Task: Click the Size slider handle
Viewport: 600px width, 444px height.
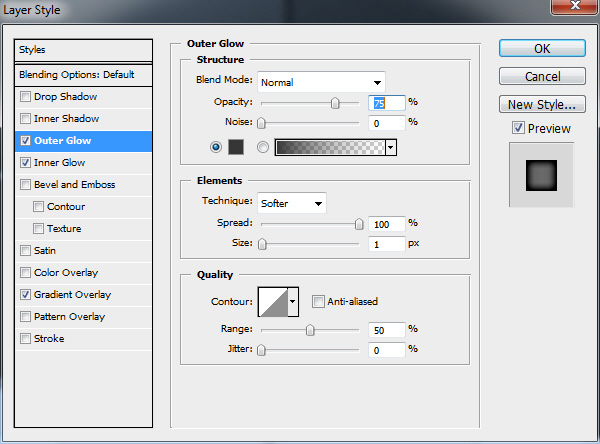Action: tap(262, 244)
